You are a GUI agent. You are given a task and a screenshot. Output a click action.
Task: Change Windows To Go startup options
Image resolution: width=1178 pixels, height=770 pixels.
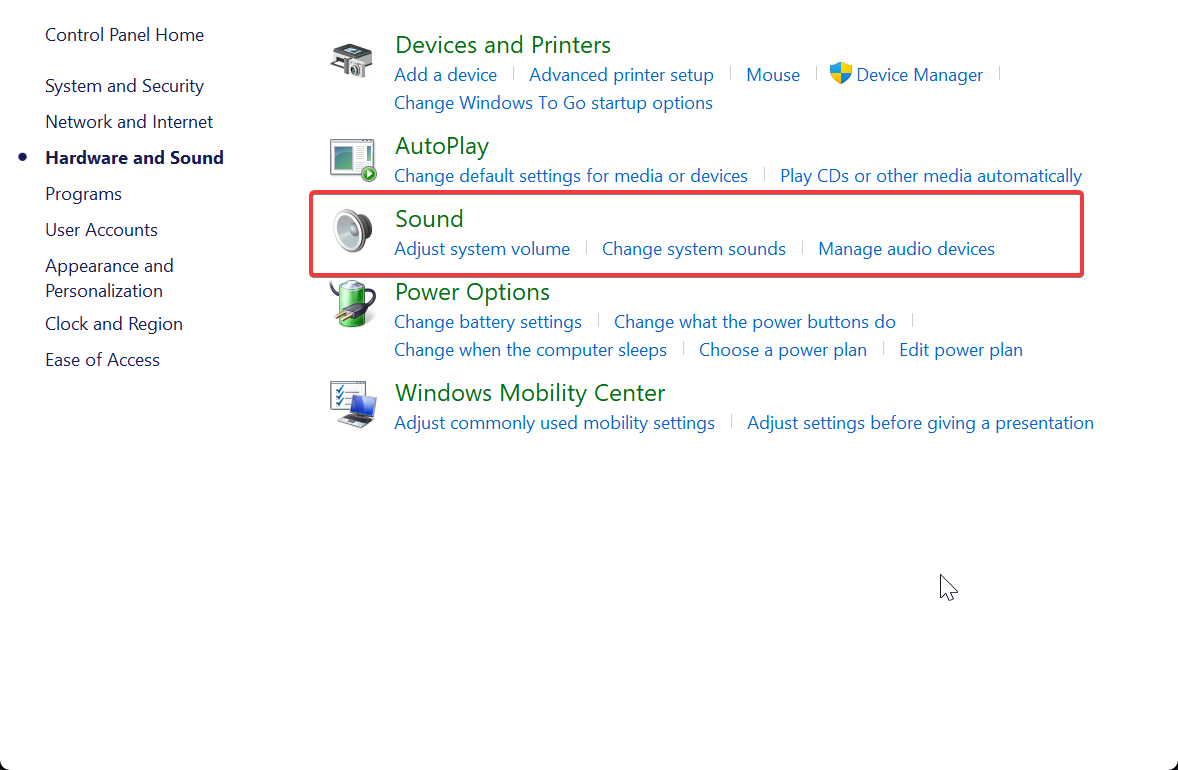[x=554, y=103]
